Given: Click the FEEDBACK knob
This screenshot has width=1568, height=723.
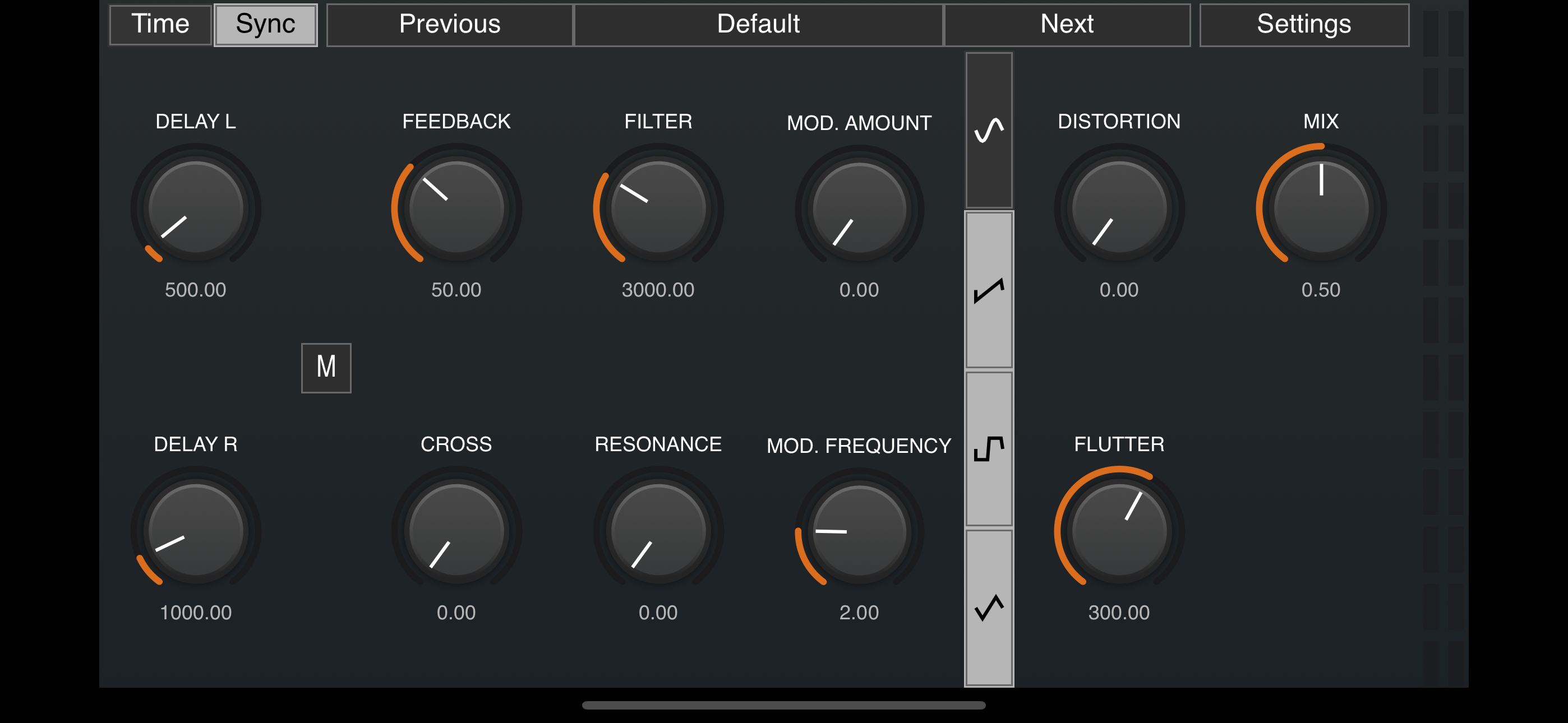Looking at the screenshot, I should [x=456, y=207].
